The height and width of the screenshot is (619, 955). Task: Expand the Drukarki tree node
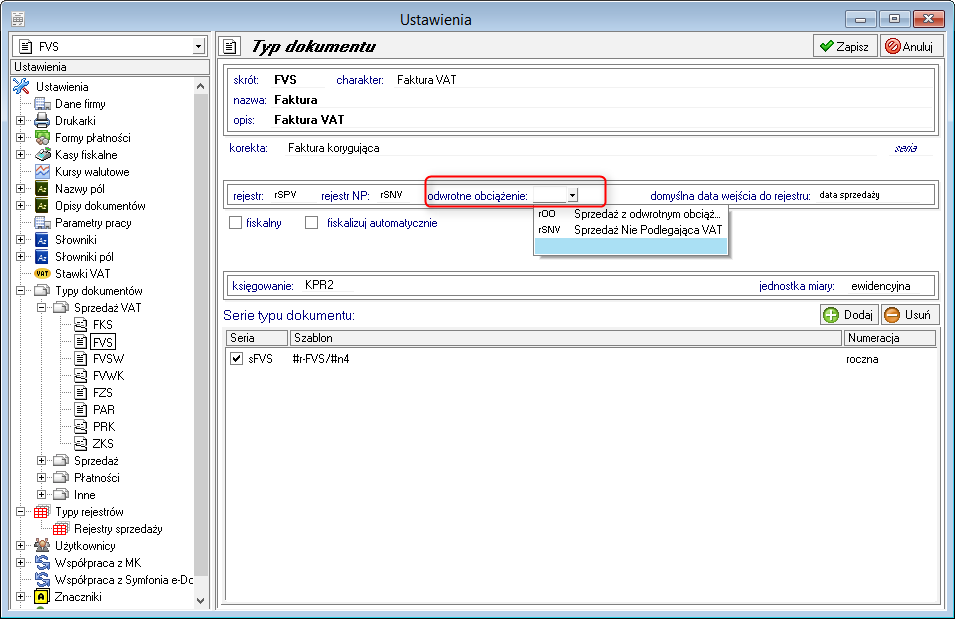point(21,121)
